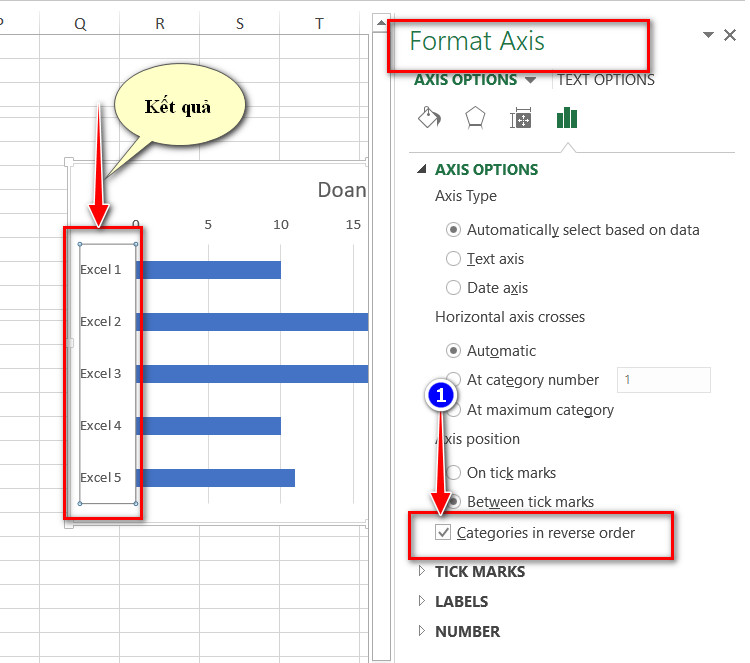Select the AXIS OPTIONS tab header
This screenshot has width=750, height=663.
(465, 80)
